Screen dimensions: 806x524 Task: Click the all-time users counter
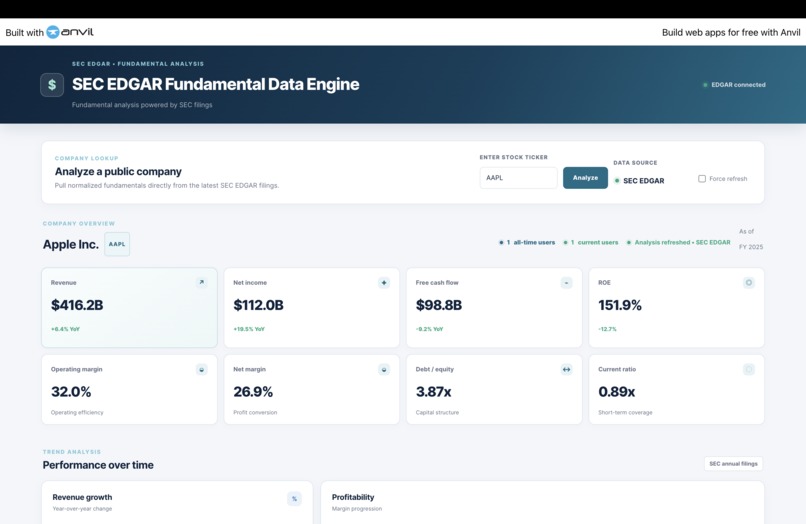(527, 242)
